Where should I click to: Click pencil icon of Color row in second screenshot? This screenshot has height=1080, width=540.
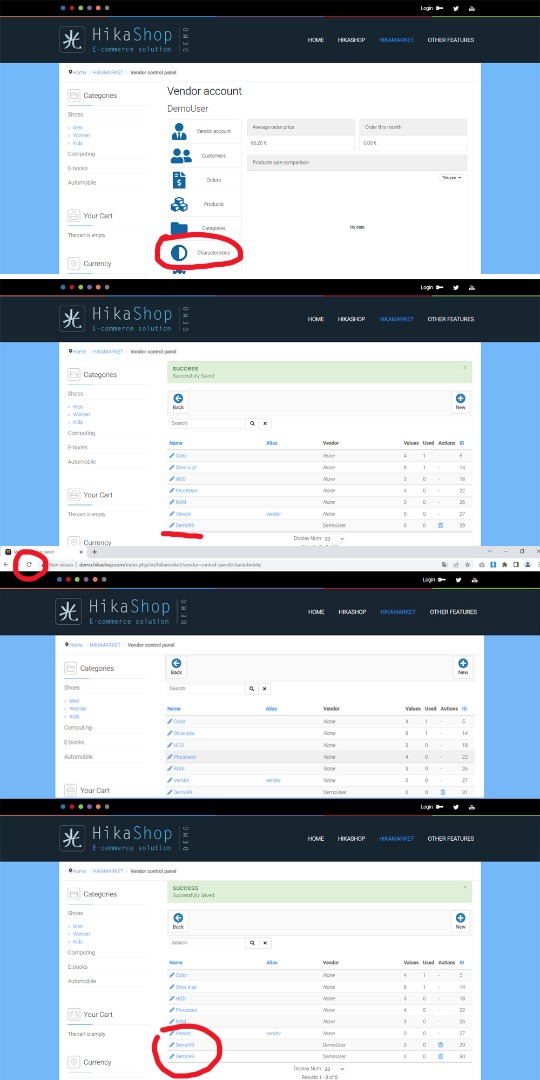172,456
